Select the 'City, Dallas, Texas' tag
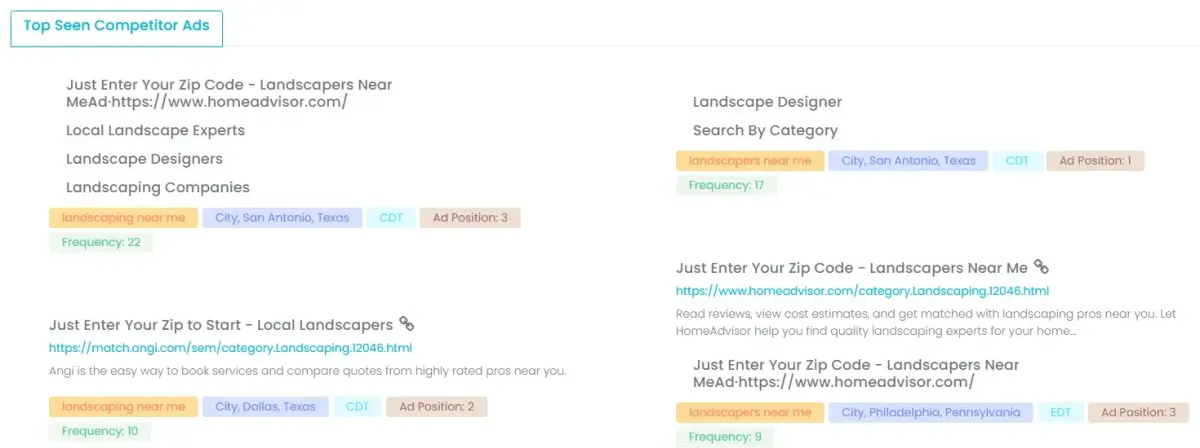 point(265,406)
